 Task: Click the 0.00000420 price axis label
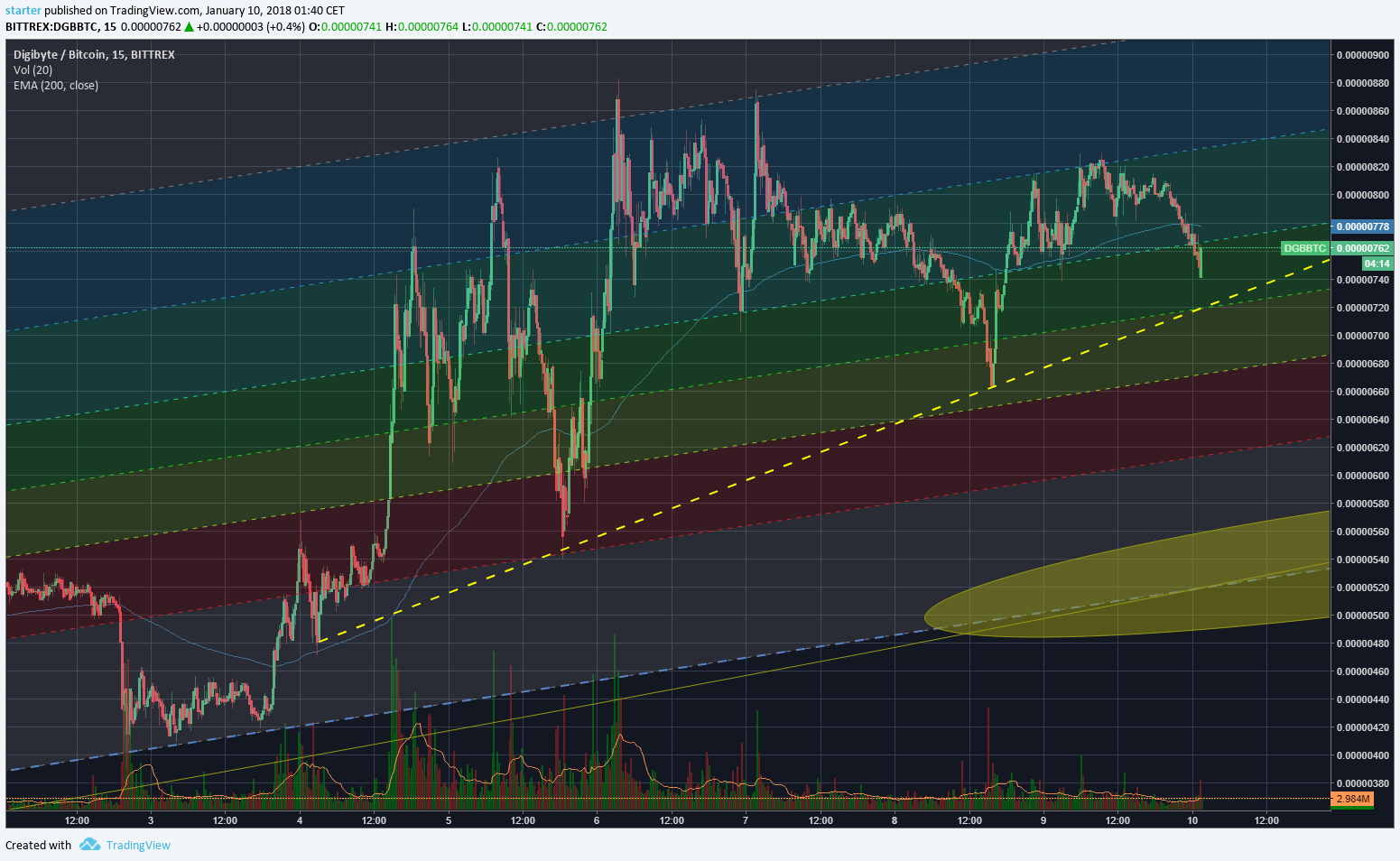(x=1363, y=727)
